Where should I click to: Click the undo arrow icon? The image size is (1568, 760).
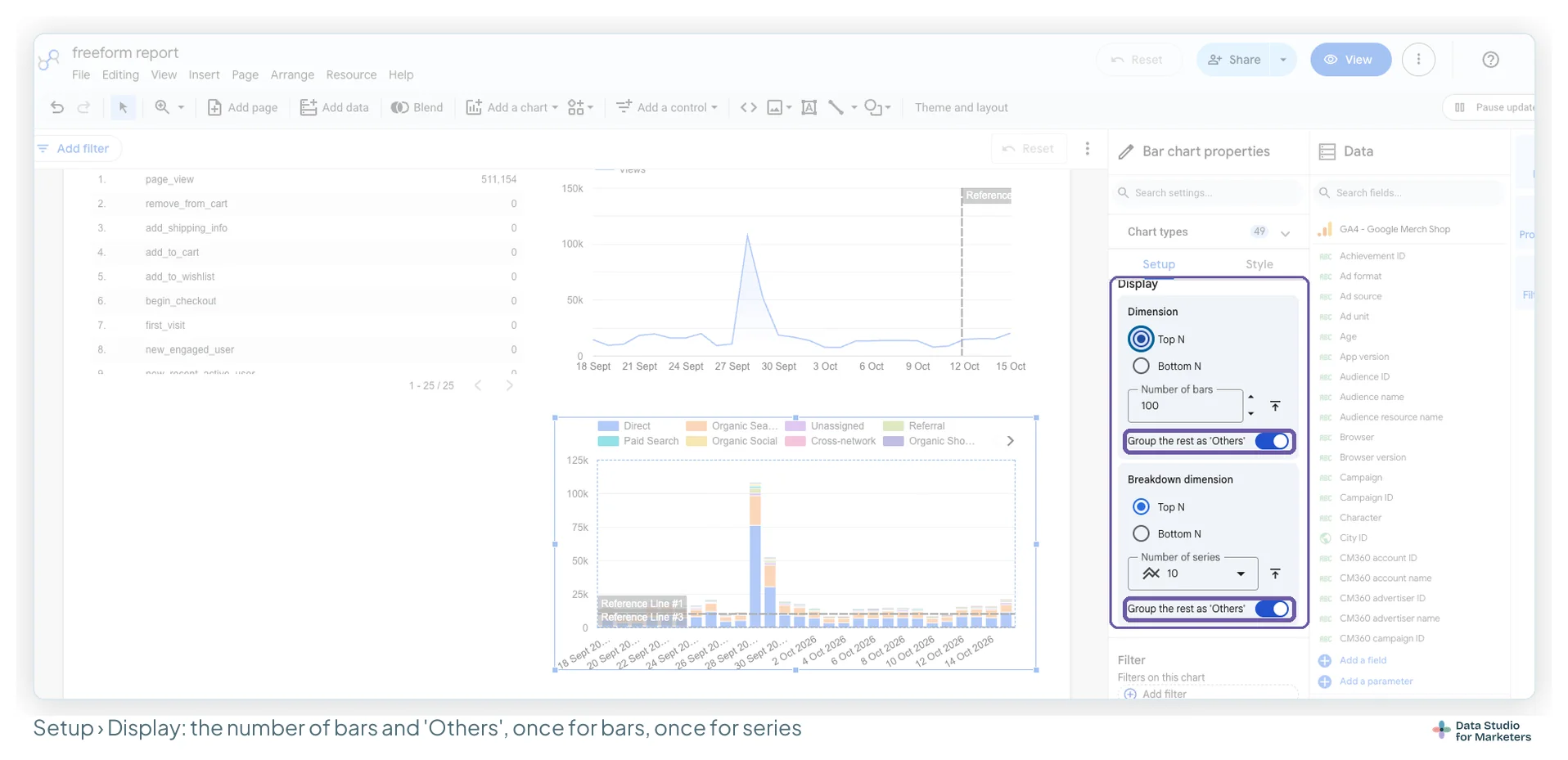tap(56, 107)
